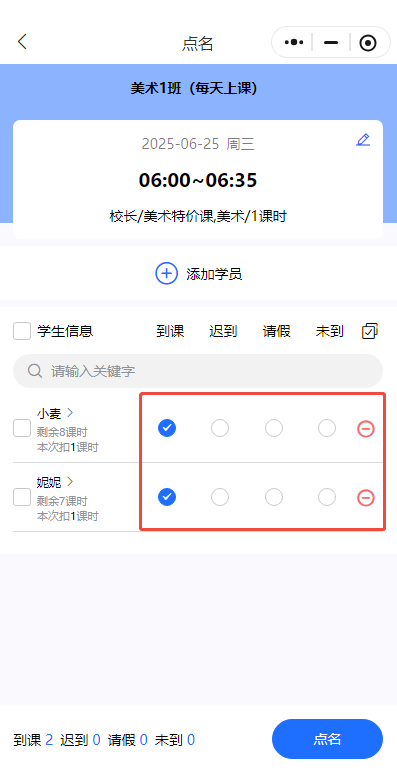Click the 到课 column header
The height and width of the screenshot is (772, 397).
click(170, 331)
